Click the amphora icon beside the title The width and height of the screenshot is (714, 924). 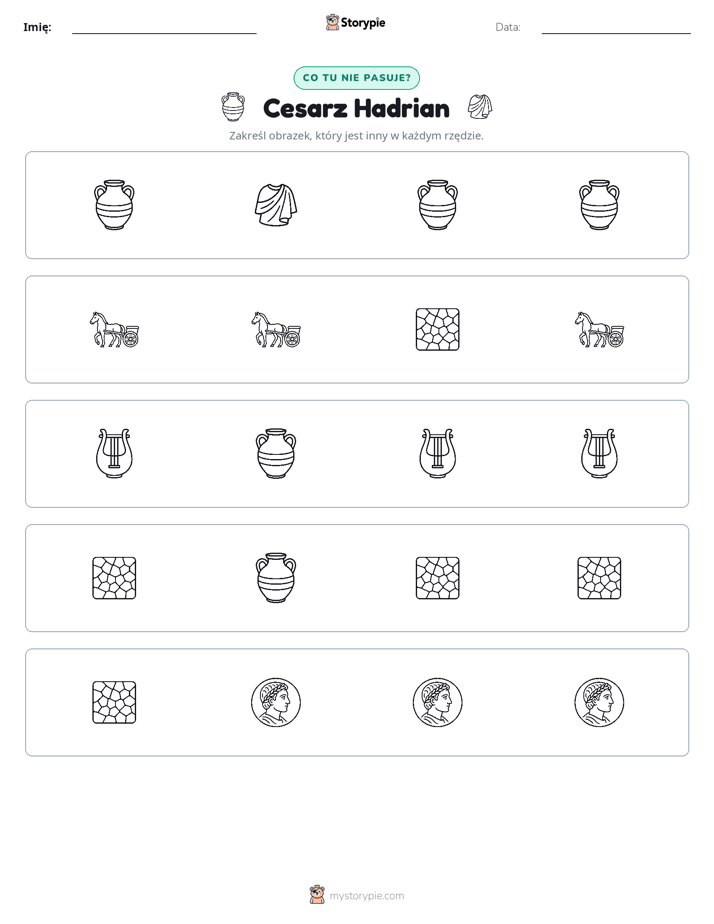pyautogui.click(x=233, y=107)
